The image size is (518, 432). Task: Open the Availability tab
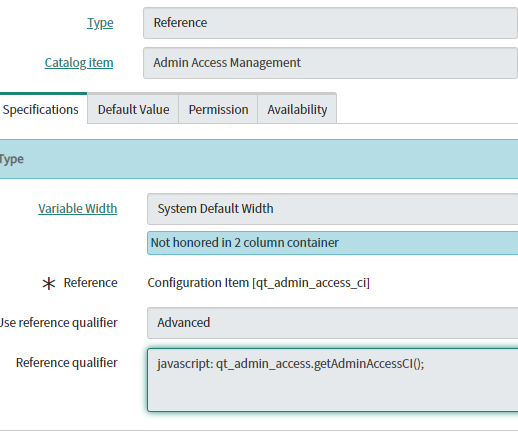(x=297, y=109)
